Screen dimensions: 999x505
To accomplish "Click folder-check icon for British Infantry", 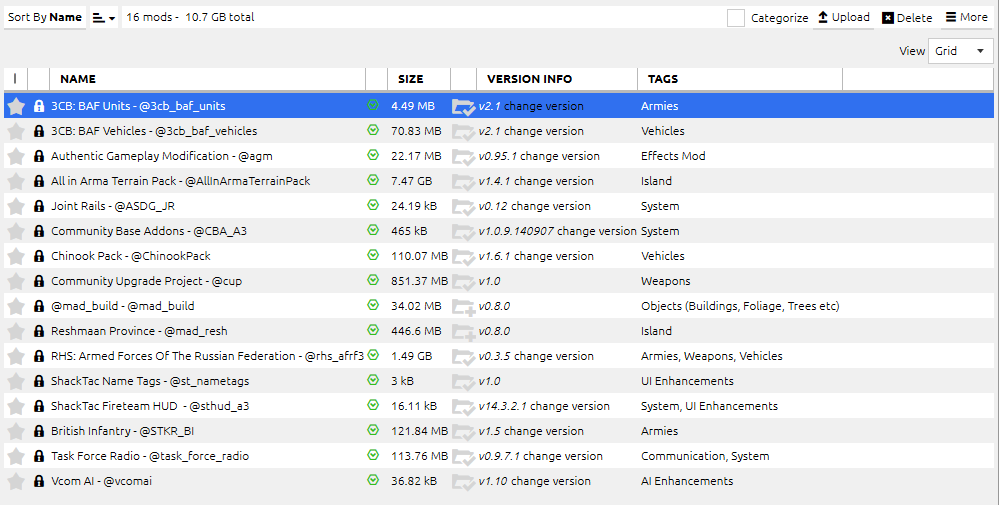I will tap(463, 432).
